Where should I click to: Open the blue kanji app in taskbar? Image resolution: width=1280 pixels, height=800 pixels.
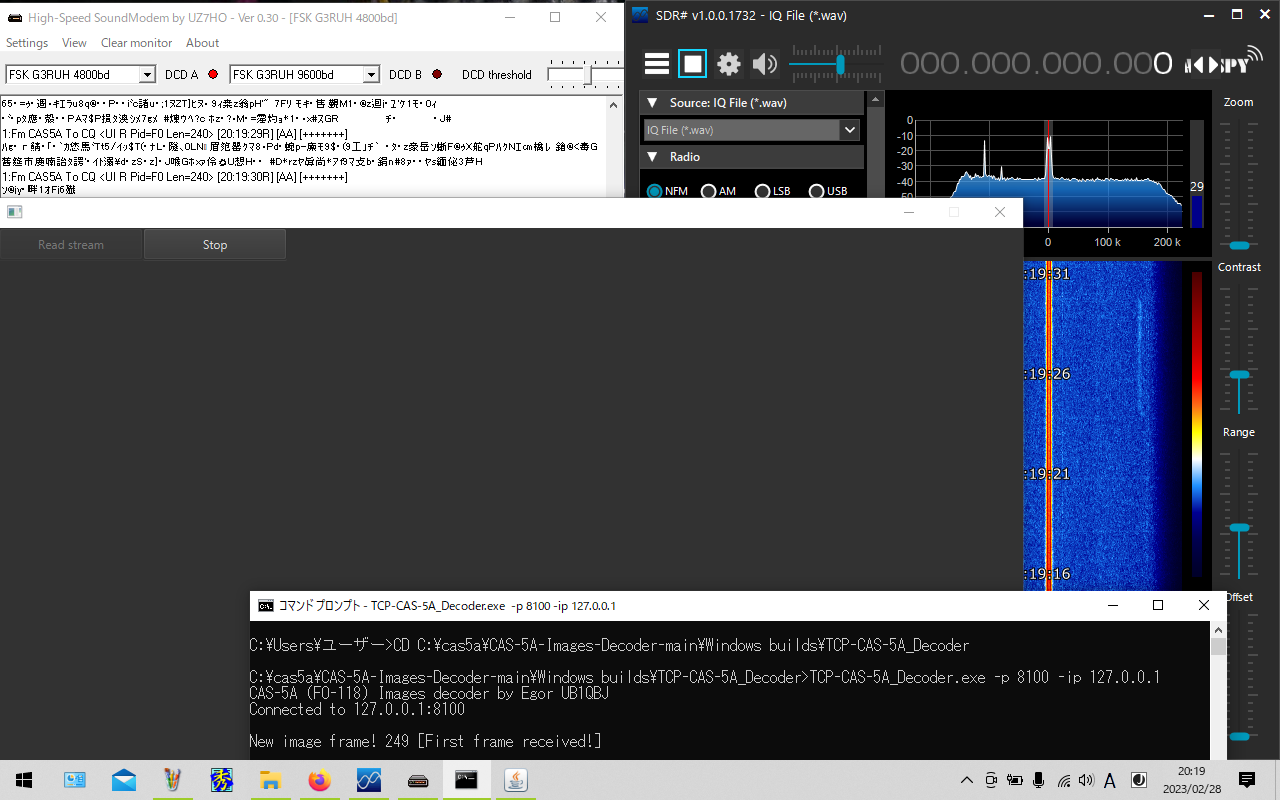point(222,780)
